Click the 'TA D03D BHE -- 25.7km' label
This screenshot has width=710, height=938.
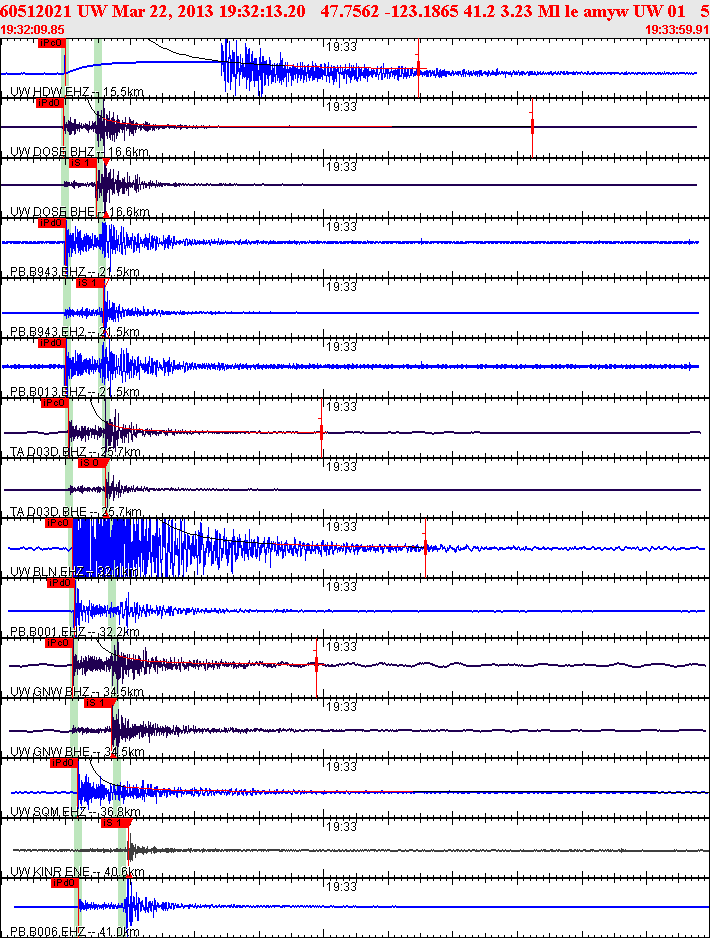(x=76, y=511)
